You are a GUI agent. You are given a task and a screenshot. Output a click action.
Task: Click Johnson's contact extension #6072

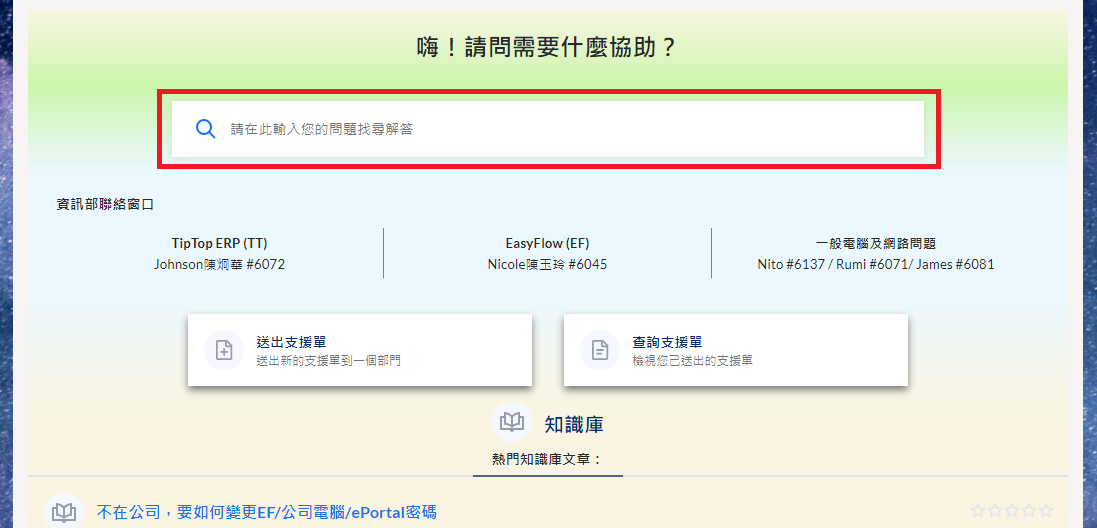265,265
